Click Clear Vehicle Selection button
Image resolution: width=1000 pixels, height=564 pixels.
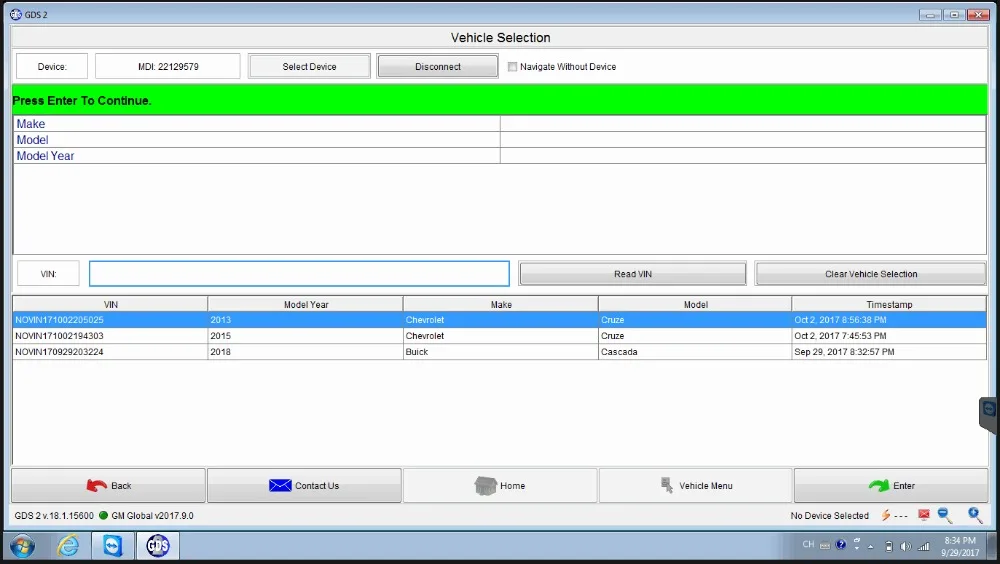(x=871, y=274)
